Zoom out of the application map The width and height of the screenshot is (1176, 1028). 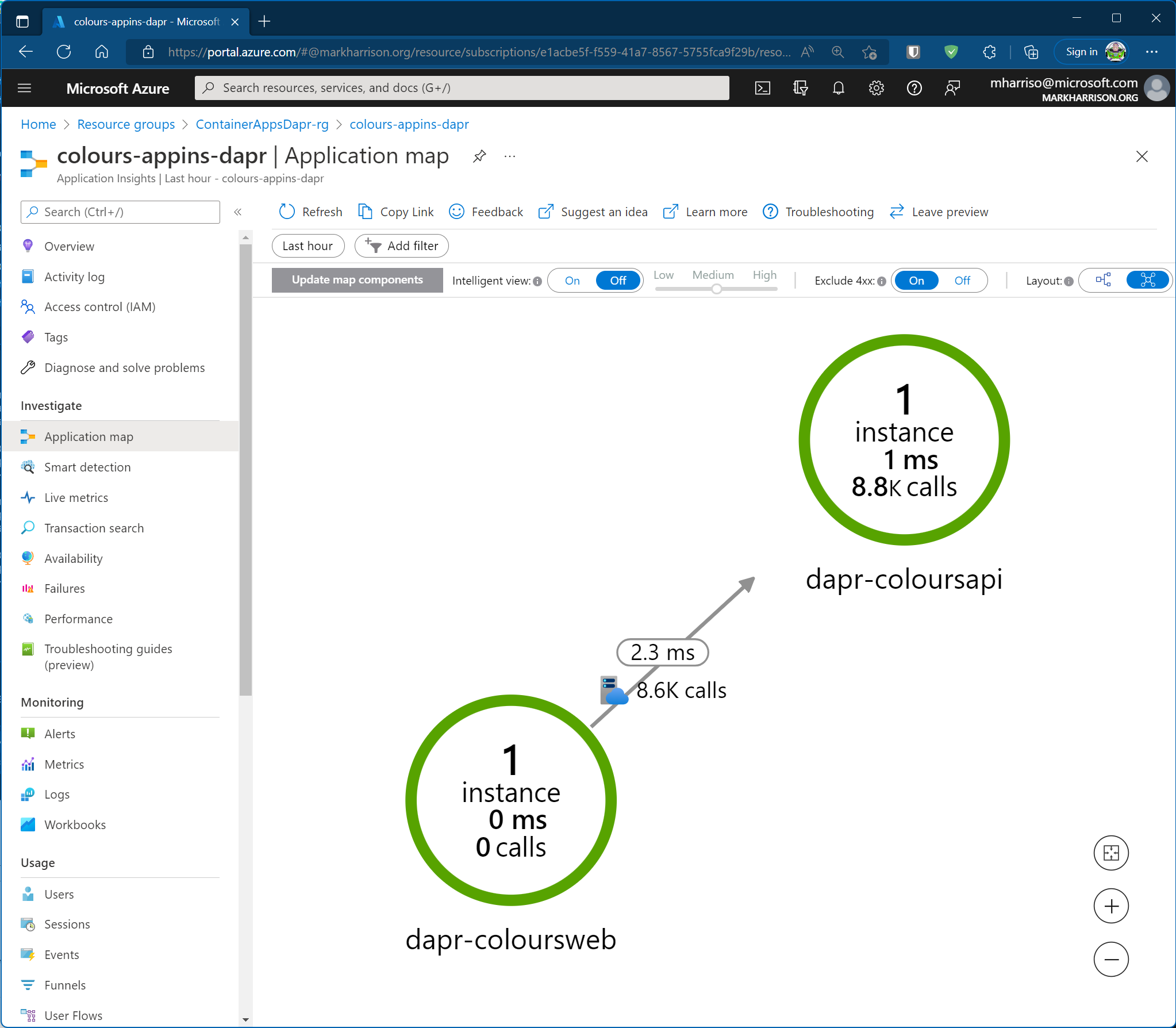pyautogui.click(x=1110, y=960)
